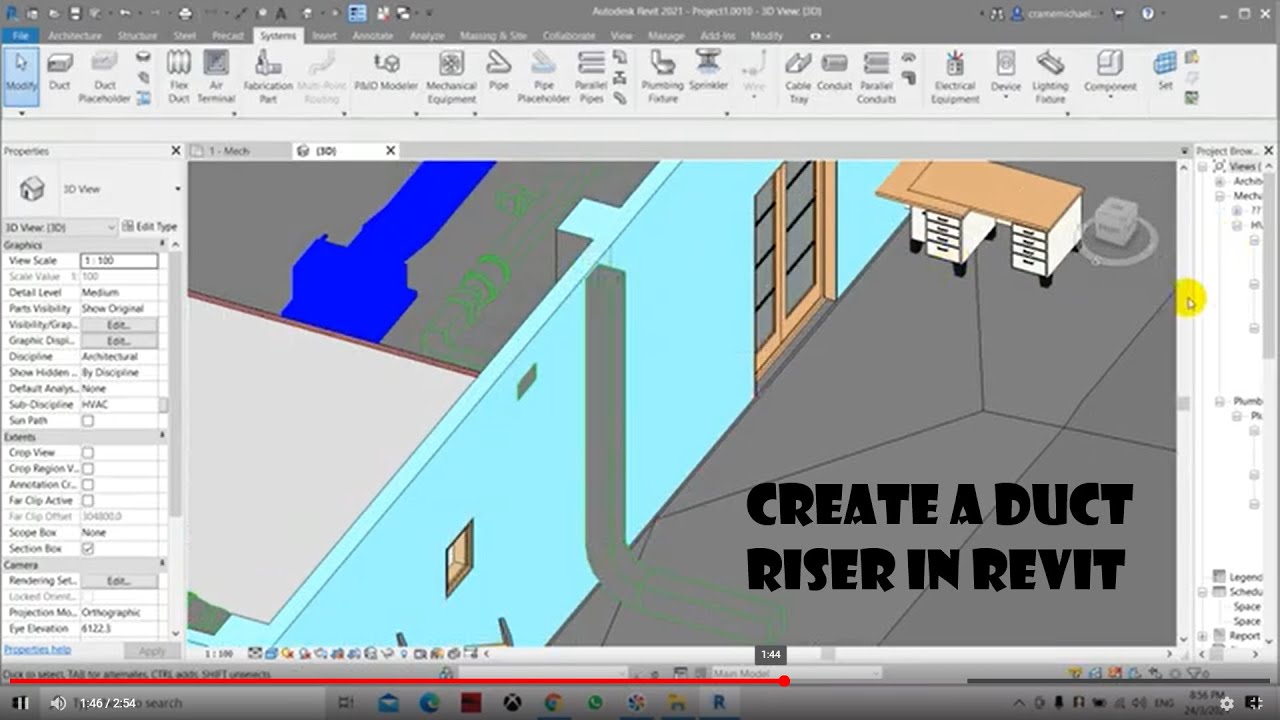This screenshot has height=720, width=1280.
Task: Click Edit for Visibility/Graphics Overrides
Action: (x=119, y=325)
